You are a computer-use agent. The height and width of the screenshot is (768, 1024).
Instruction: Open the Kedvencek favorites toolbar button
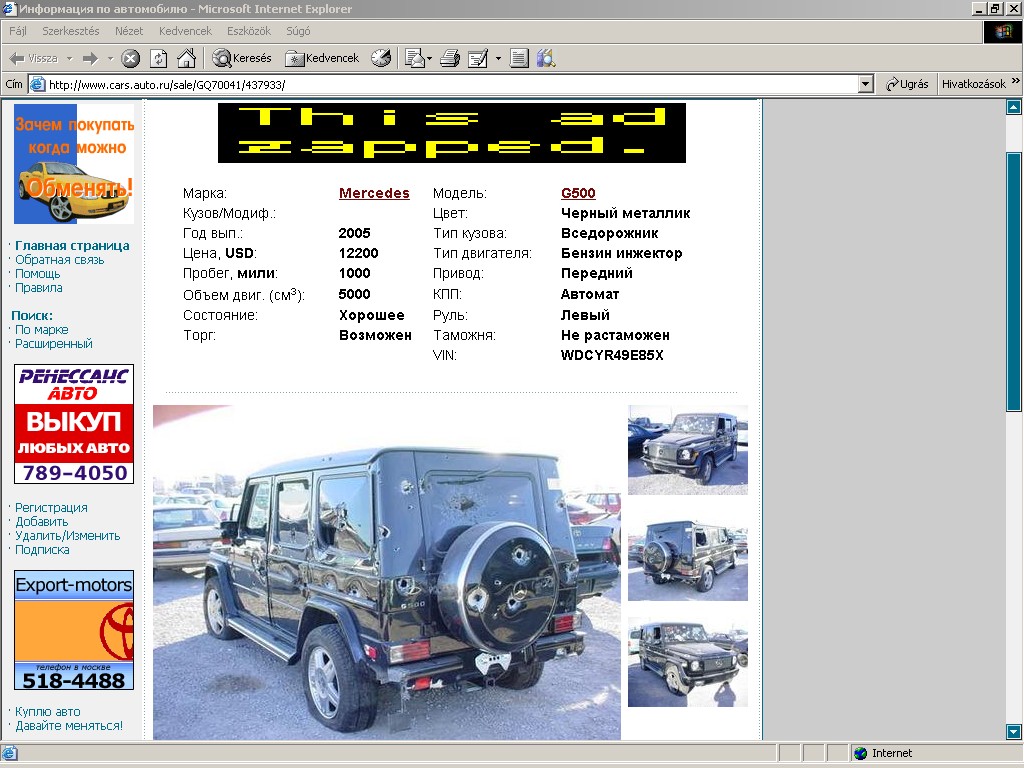click(x=322, y=59)
